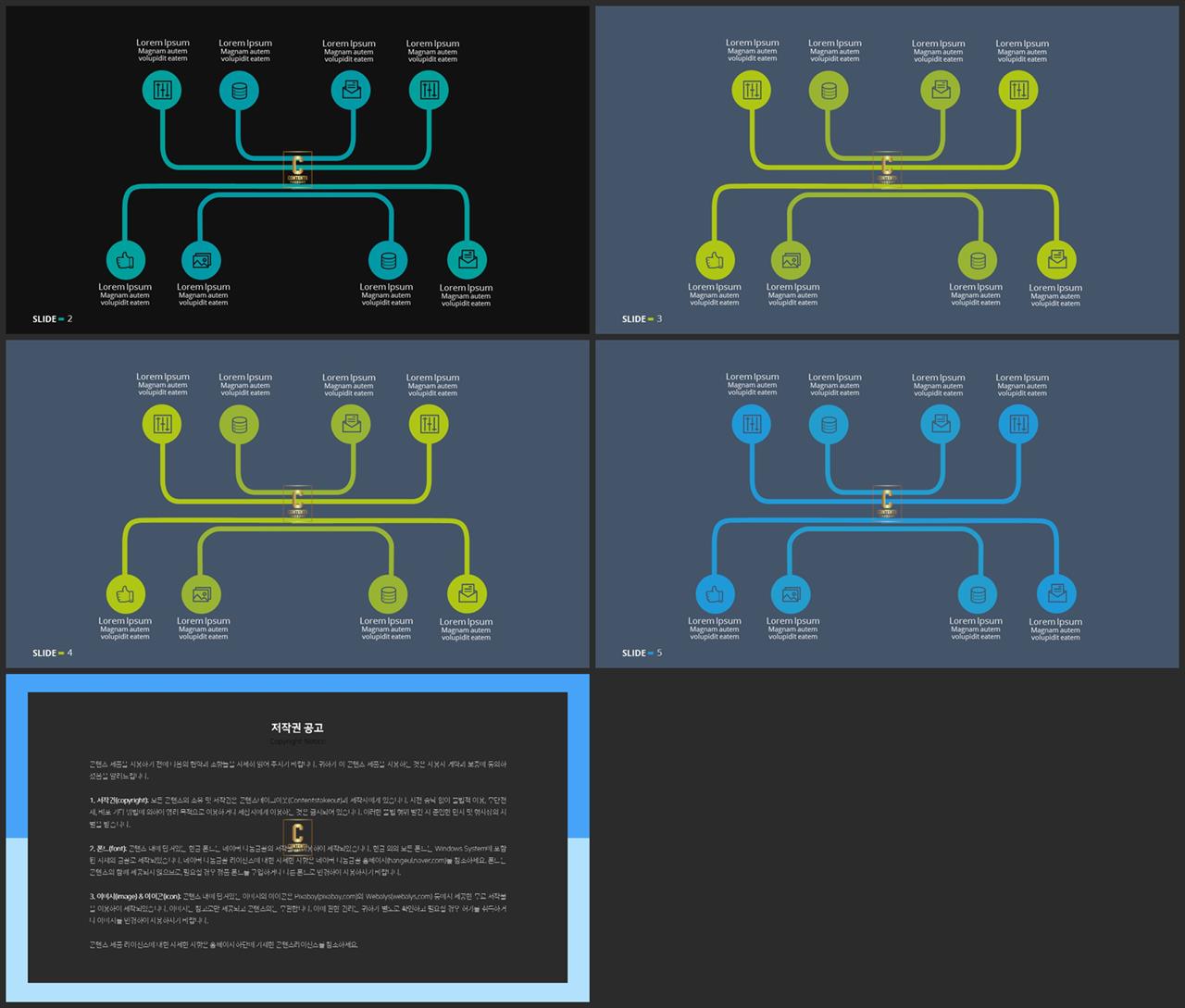Click the thumbs-up icon in slide 4

[125, 594]
